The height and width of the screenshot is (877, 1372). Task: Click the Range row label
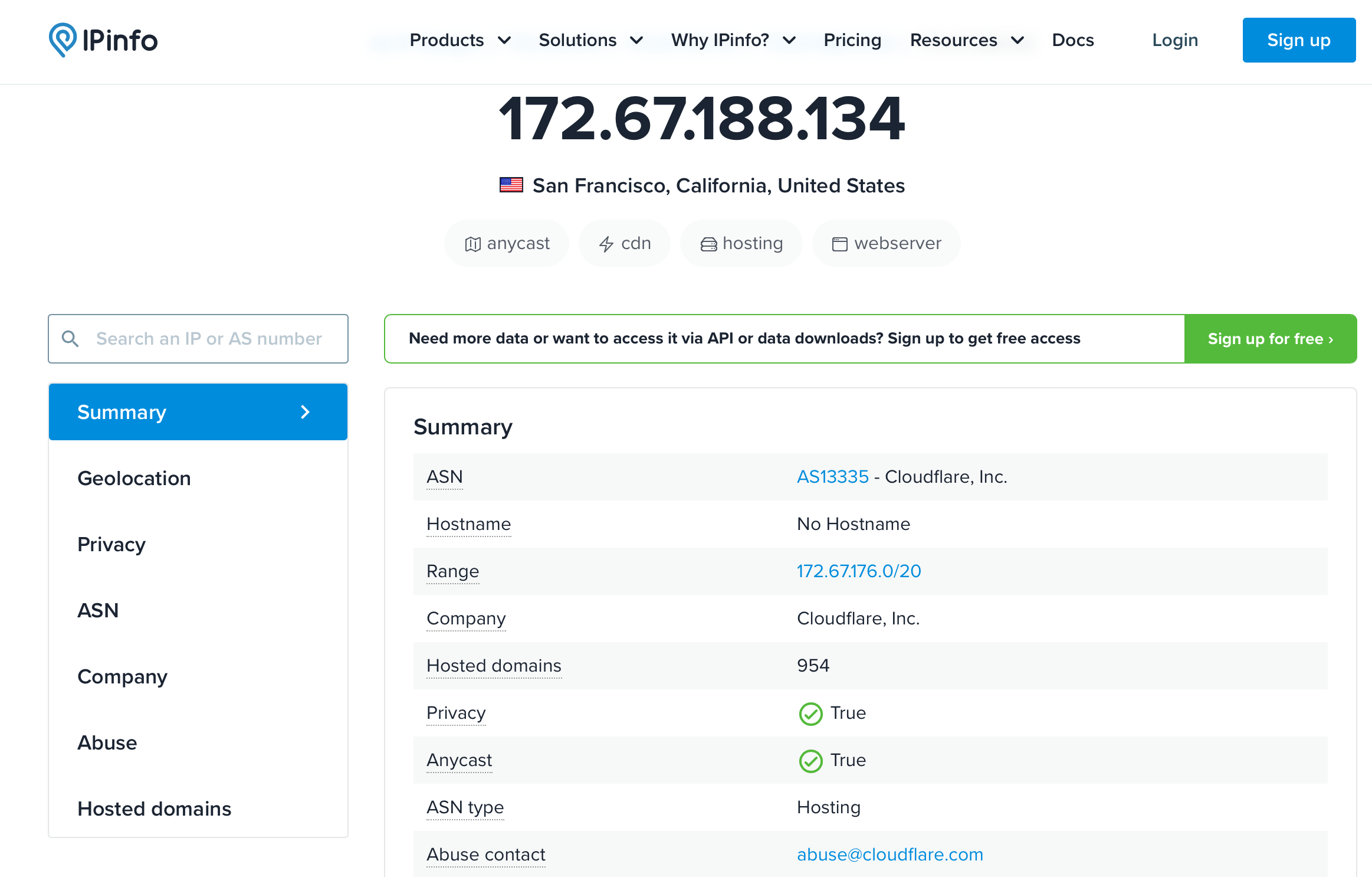[453, 571]
